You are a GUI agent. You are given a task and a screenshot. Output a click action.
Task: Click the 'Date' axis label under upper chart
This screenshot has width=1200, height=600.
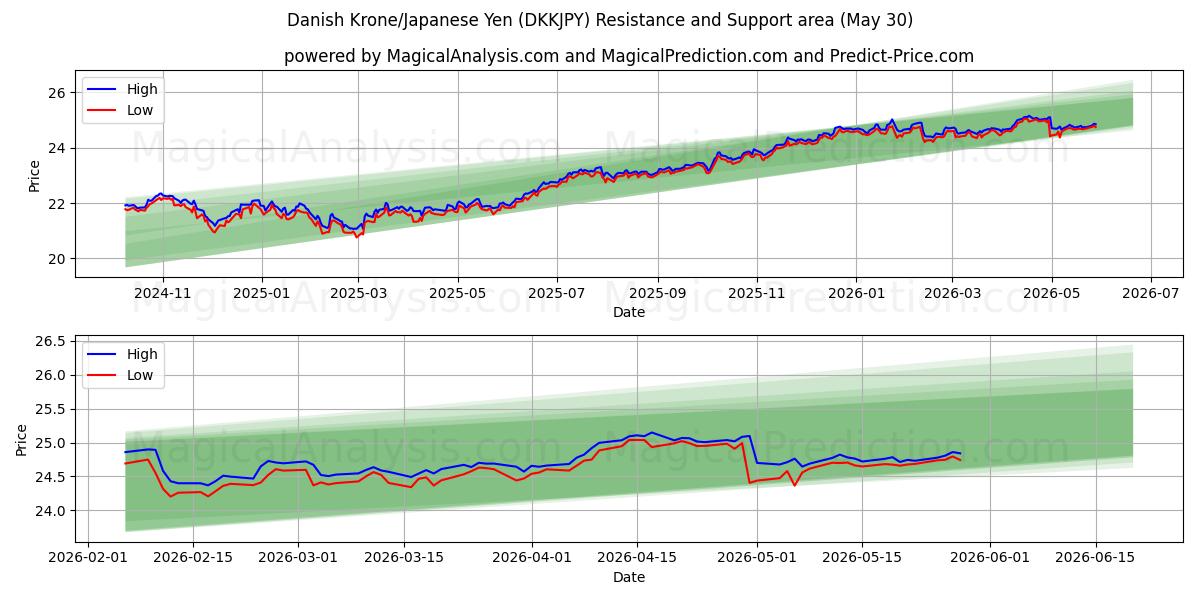(x=629, y=312)
